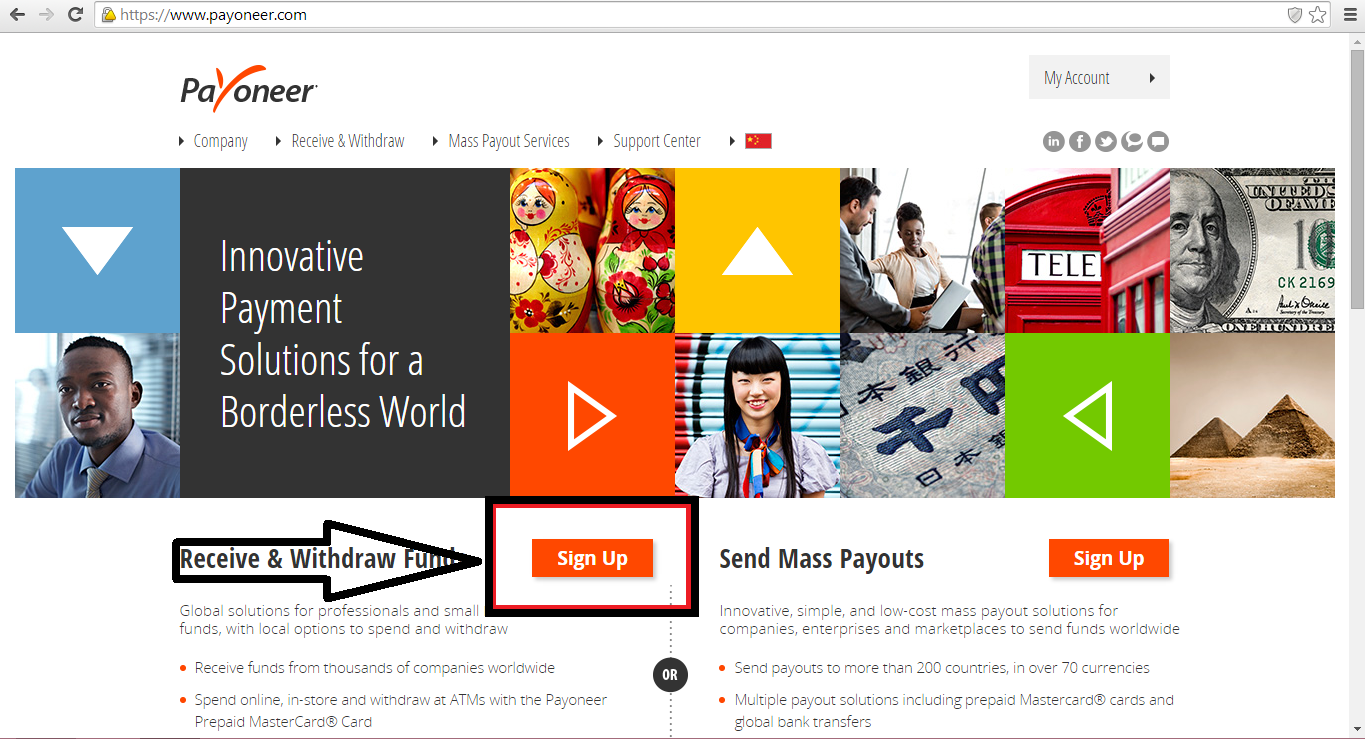The image size is (1365, 739).
Task: Click the padlock icon in the address bar
Action: (x=109, y=15)
